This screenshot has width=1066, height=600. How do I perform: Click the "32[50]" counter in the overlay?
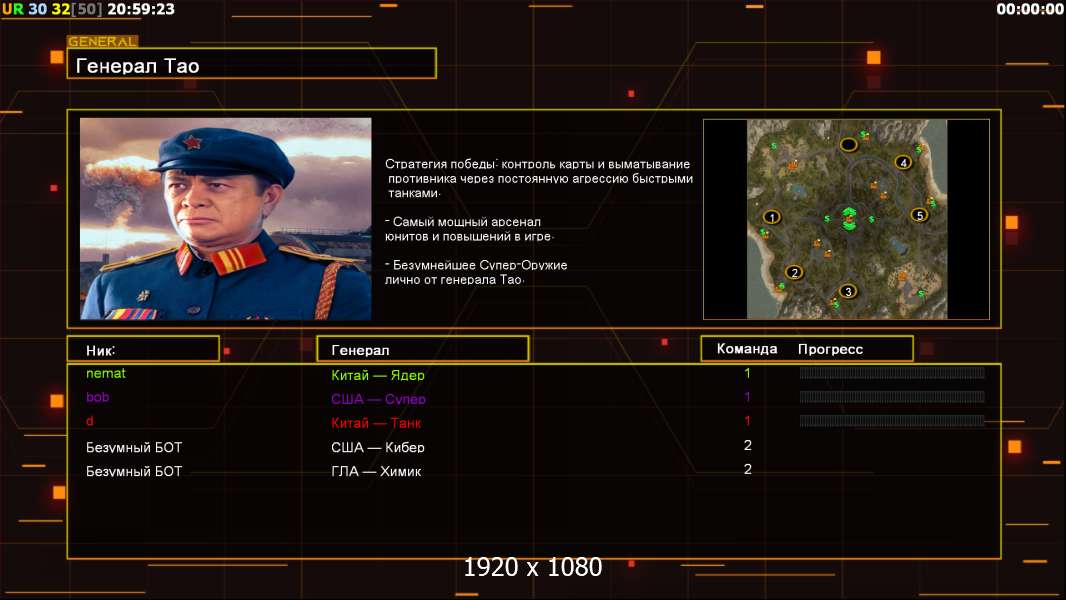pos(76,9)
